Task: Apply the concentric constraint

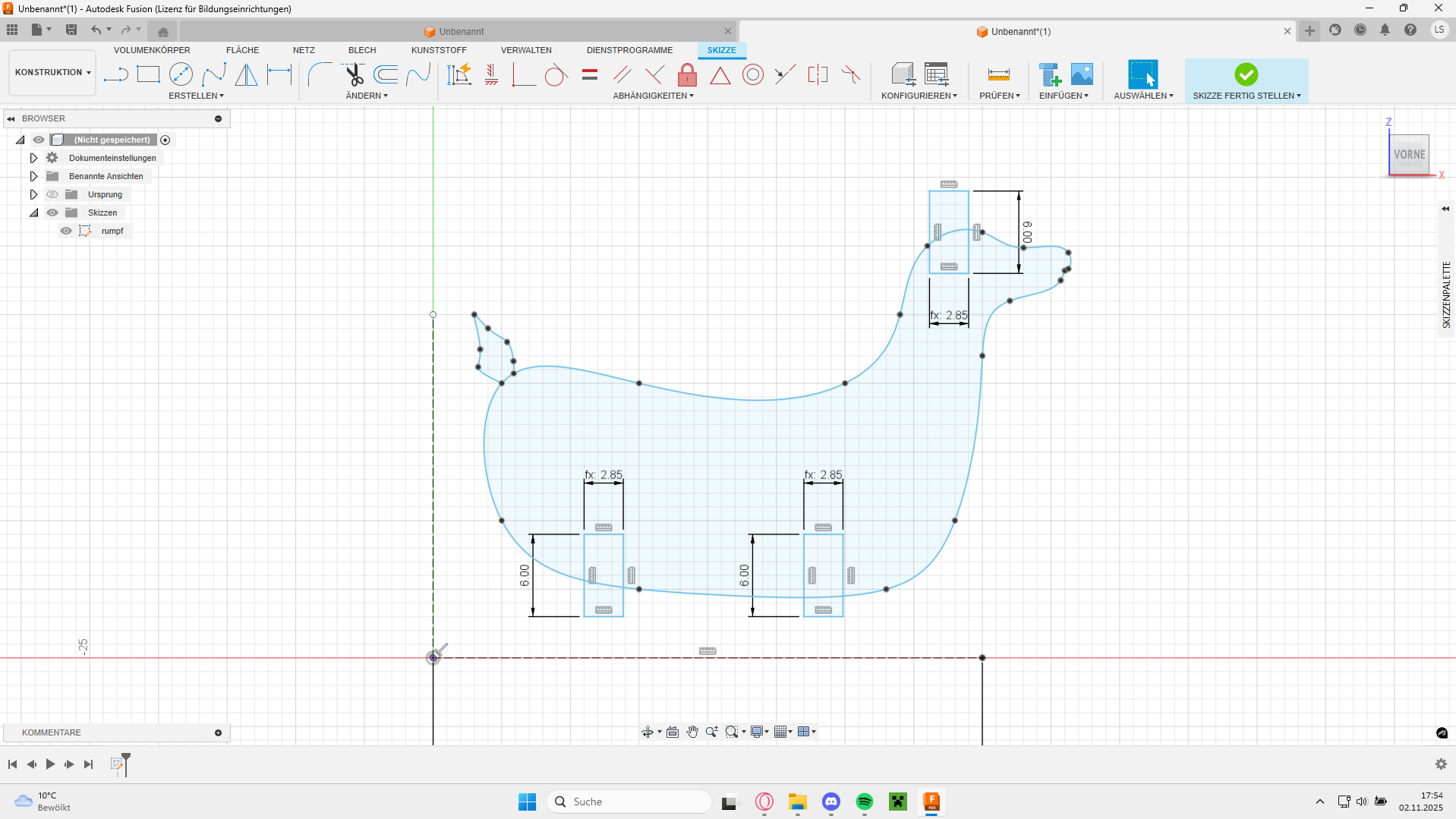Action: [752, 74]
